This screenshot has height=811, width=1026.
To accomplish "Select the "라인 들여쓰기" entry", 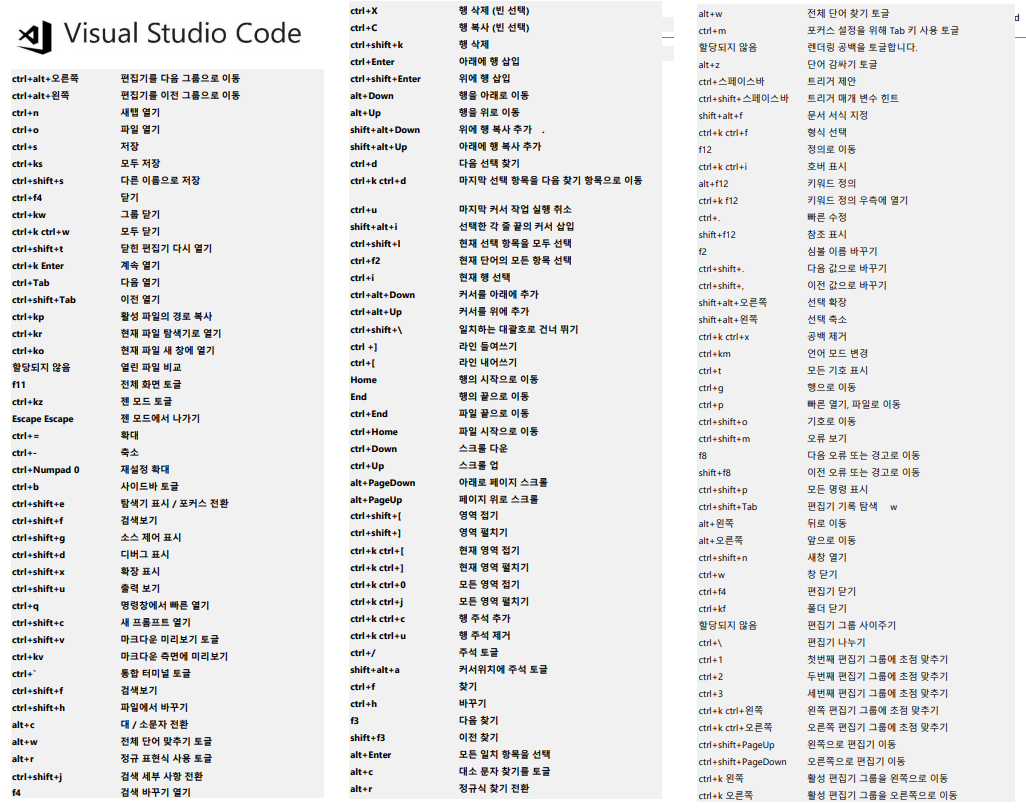I will tap(487, 346).
